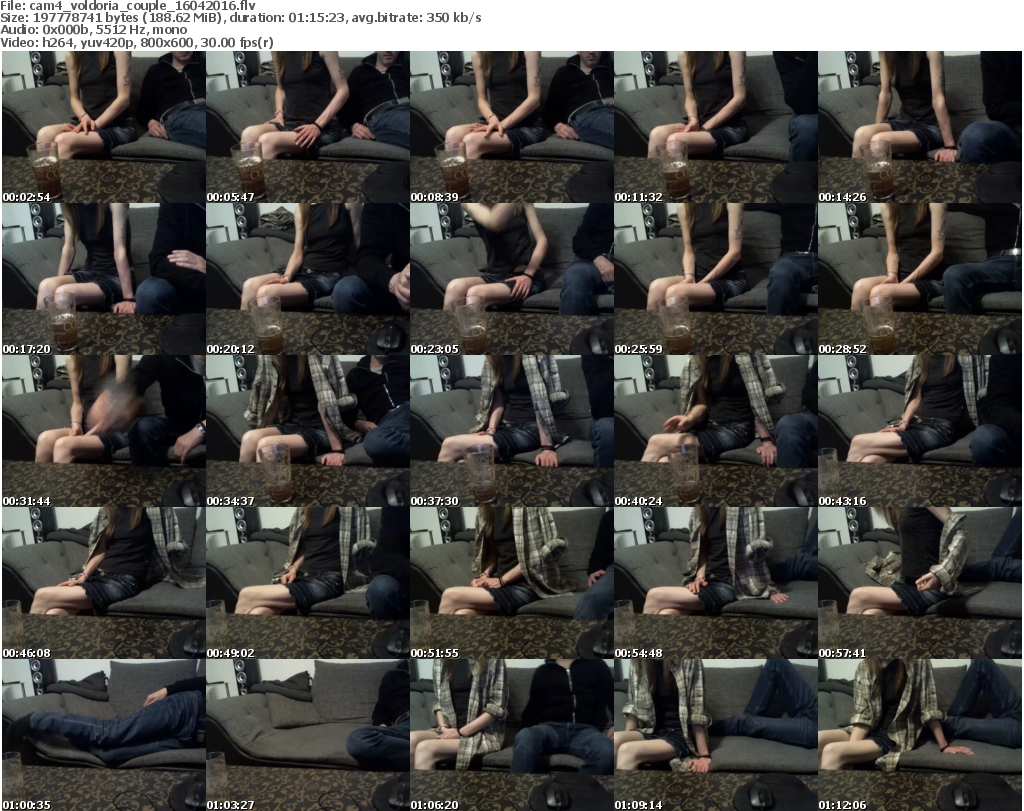
Task: Choose the thumbnail timestamped 00:46:08
Action: point(104,583)
